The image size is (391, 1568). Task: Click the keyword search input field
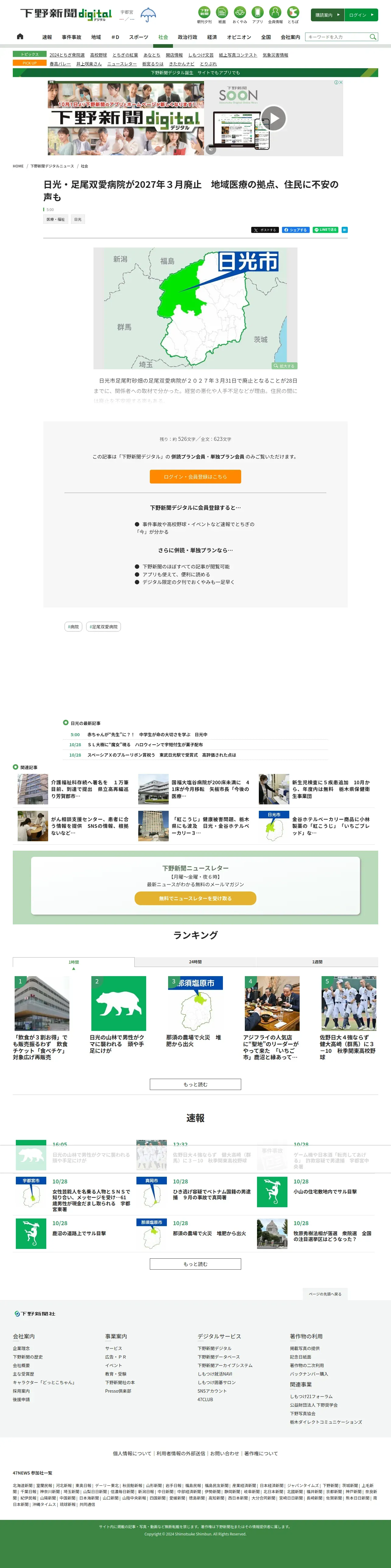click(337, 37)
